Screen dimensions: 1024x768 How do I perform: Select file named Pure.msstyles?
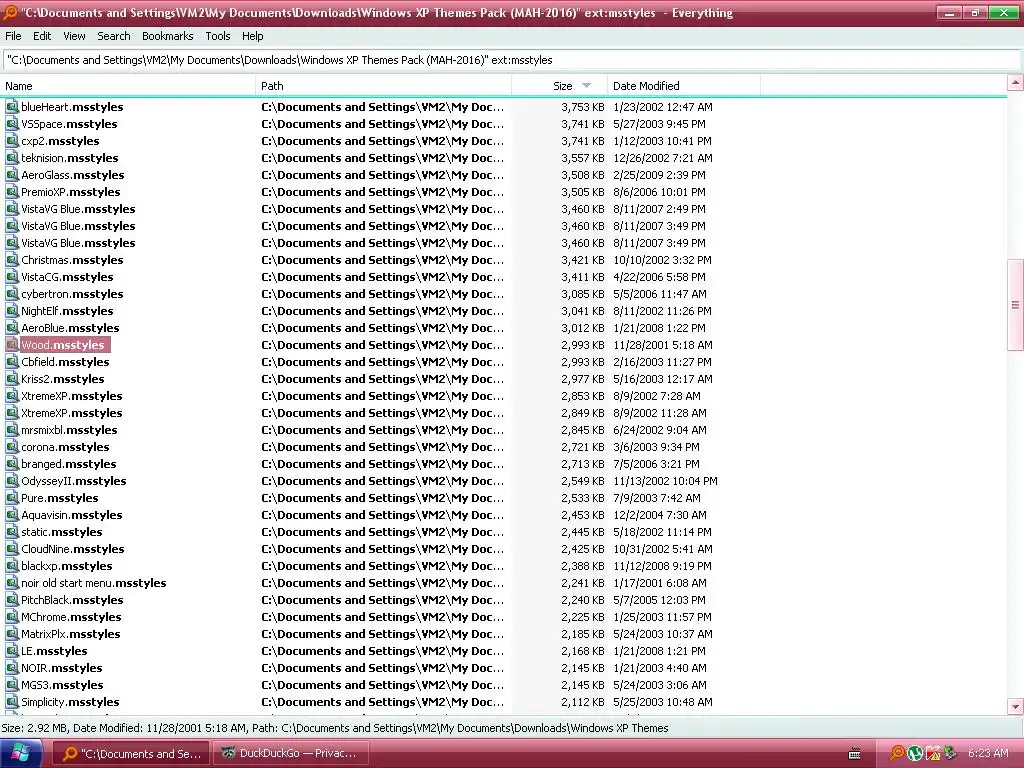(x=59, y=498)
